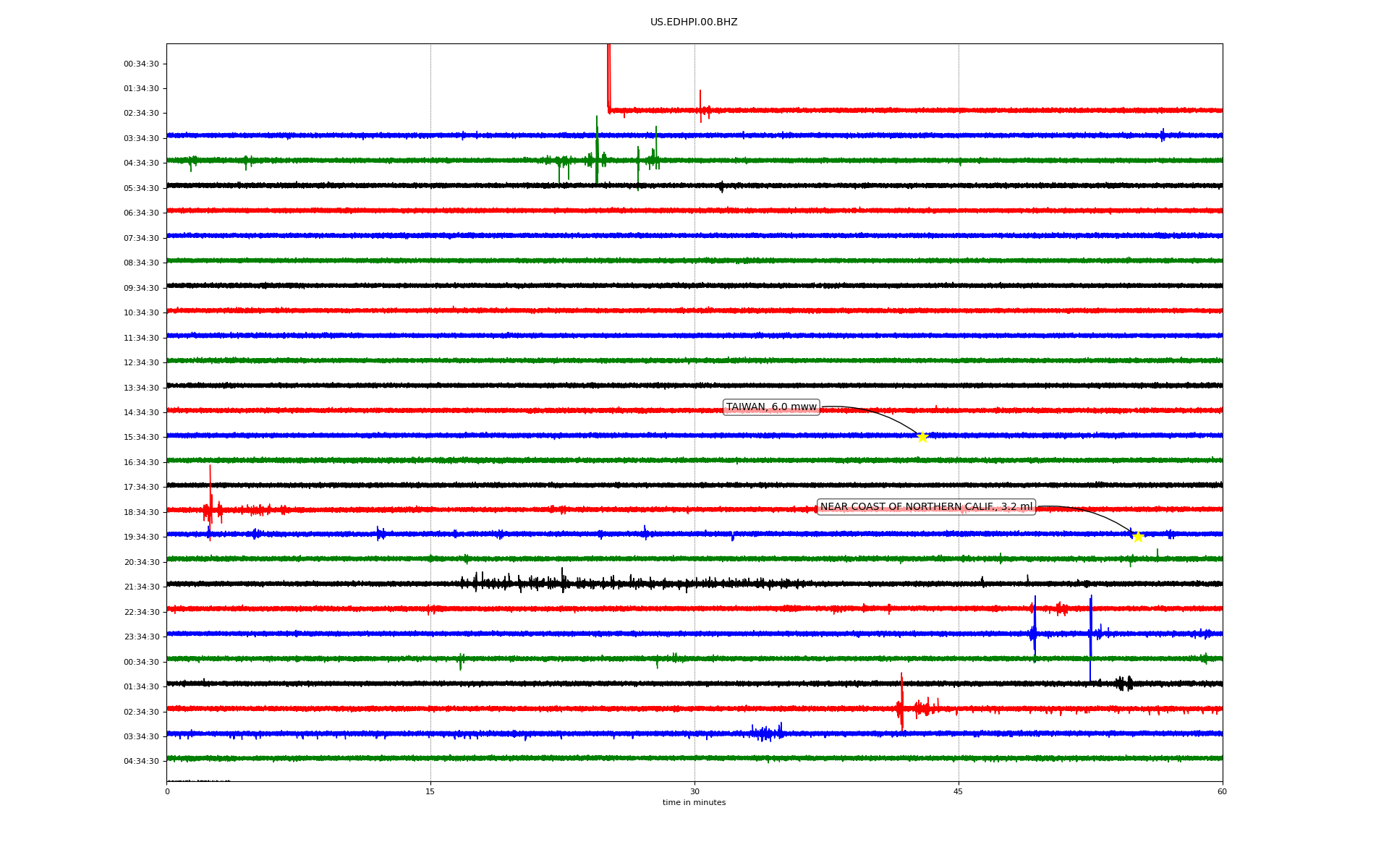Click the x-axis label time in minutes
Image resolution: width=1389 pixels, height=868 pixels.
pos(694,802)
